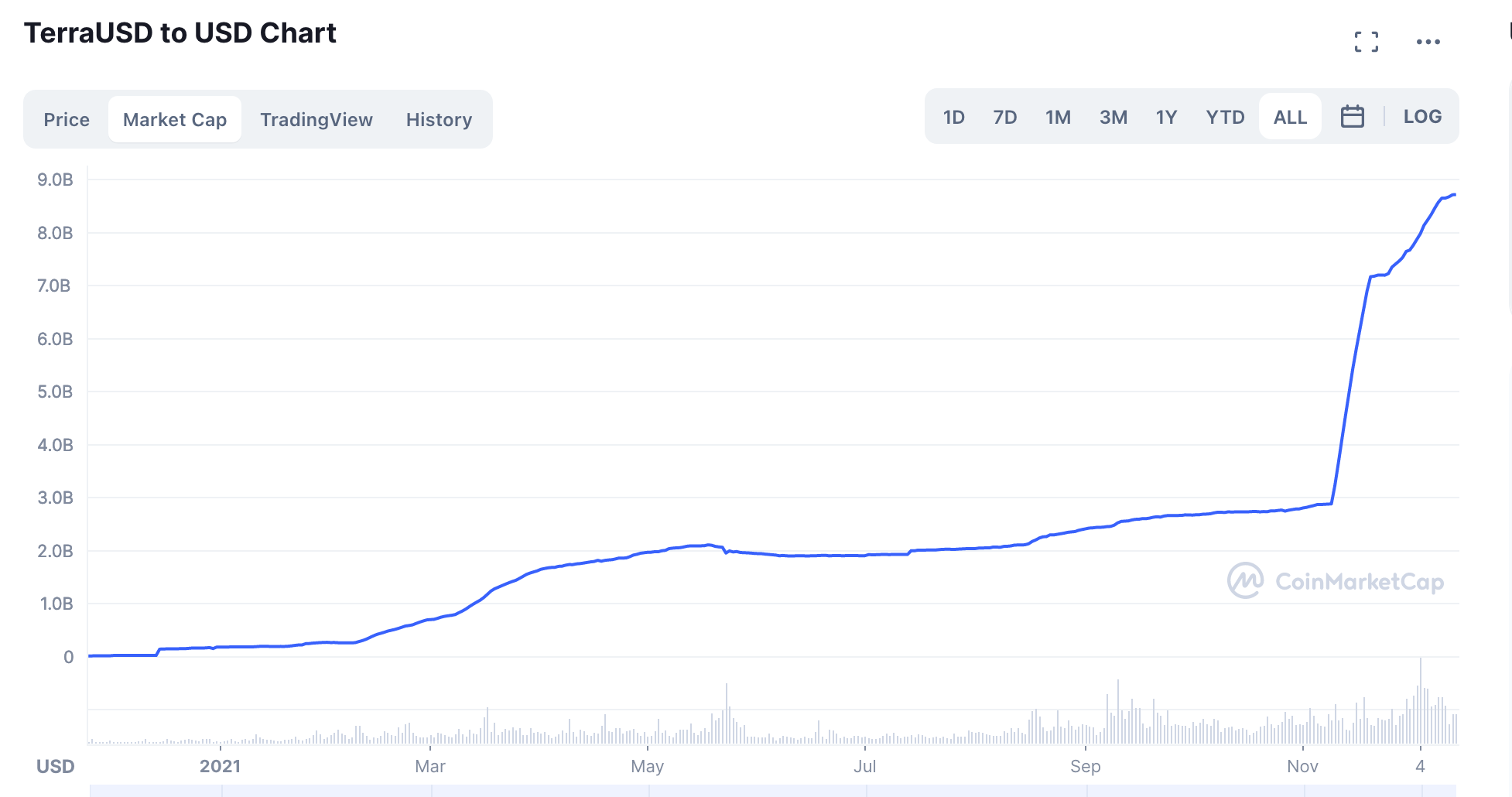Click the 8.0B y-axis label
The image size is (1512, 797).
pos(55,233)
